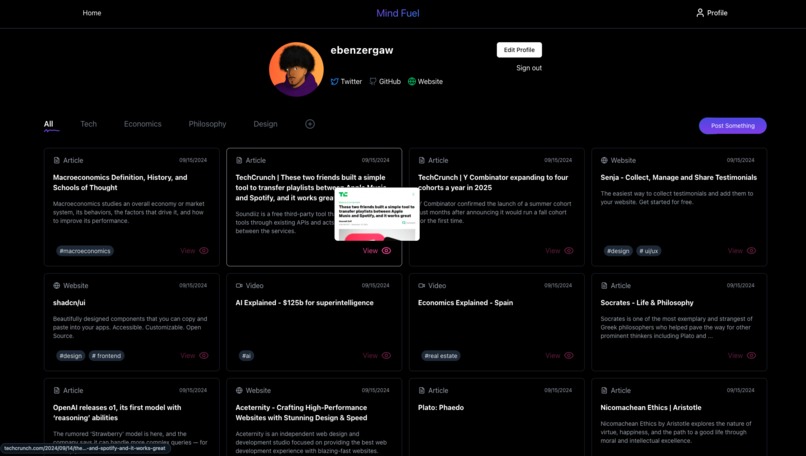View the Socrates article eye icon

(x=752, y=356)
